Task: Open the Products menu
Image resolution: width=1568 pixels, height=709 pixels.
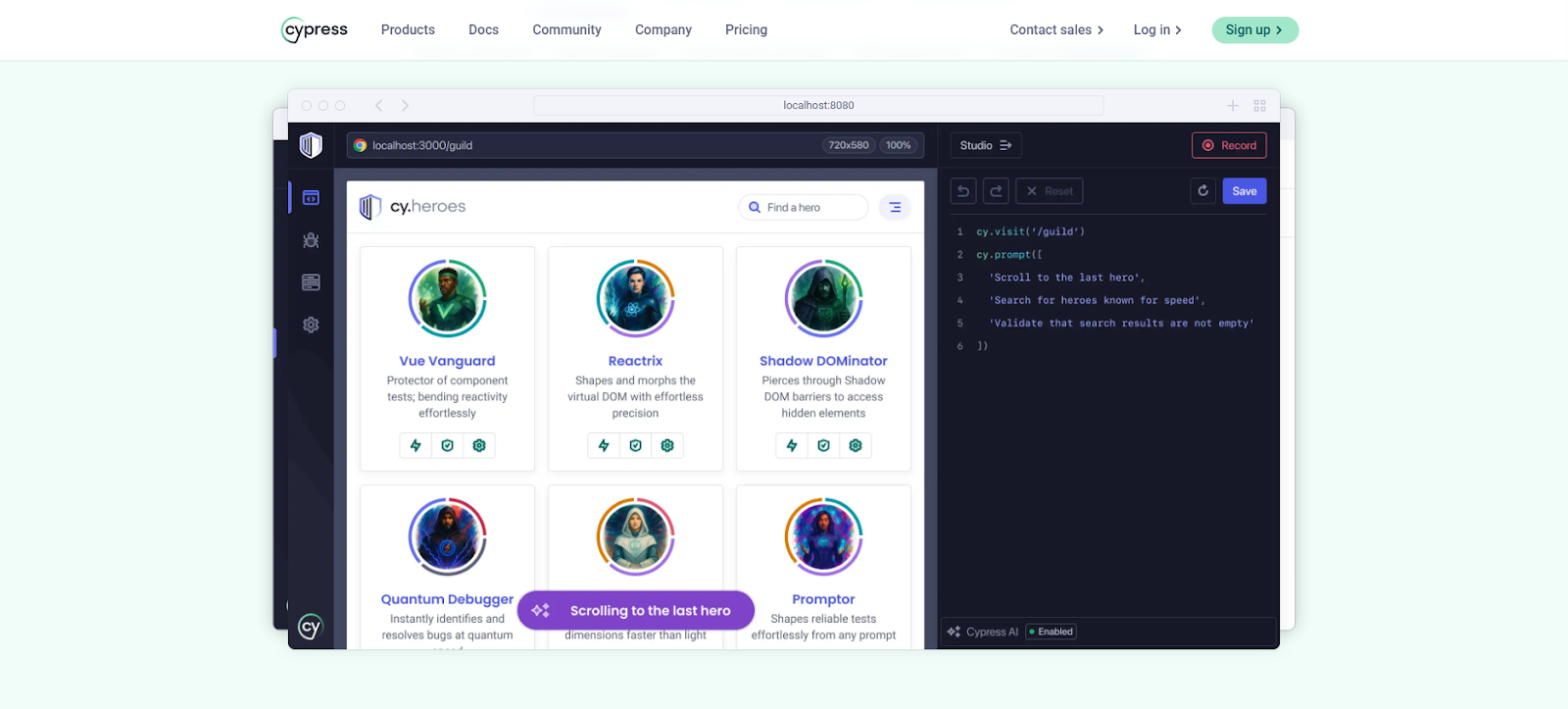Action: tap(408, 30)
